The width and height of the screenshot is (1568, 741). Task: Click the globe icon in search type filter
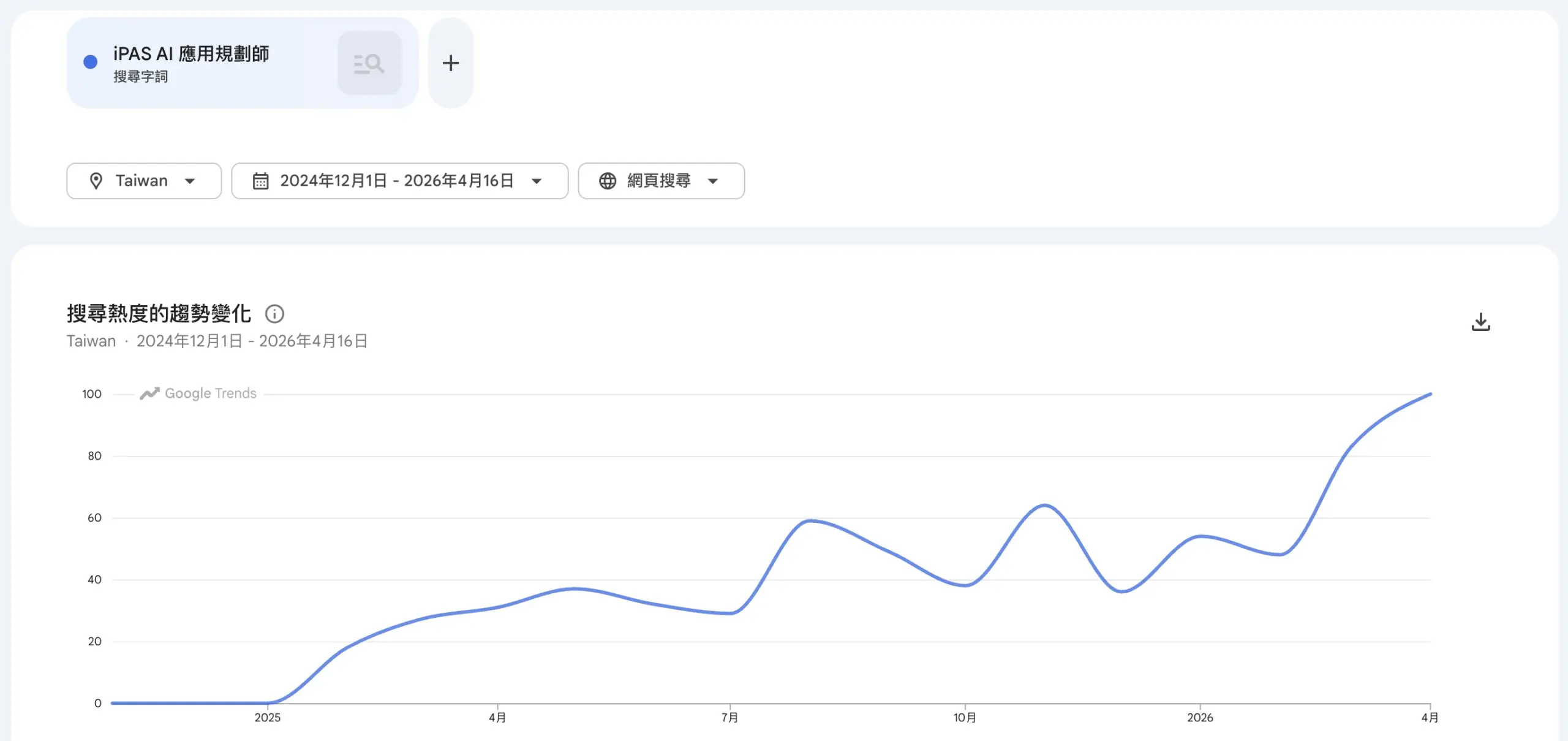(607, 181)
